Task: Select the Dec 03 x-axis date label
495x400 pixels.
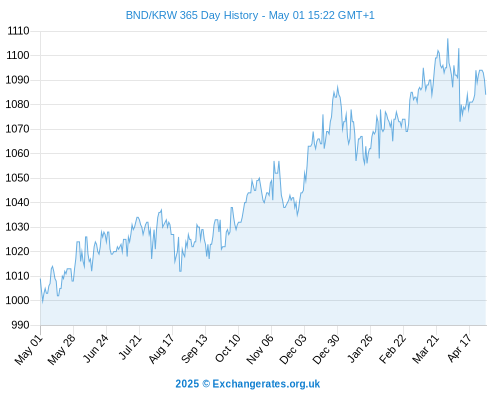Action: pyautogui.click(x=293, y=349)
